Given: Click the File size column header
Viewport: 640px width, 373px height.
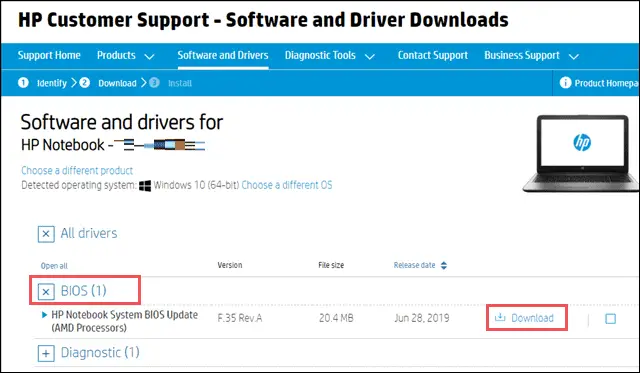Looking at the screenshot, I should [x=331, y=265].
